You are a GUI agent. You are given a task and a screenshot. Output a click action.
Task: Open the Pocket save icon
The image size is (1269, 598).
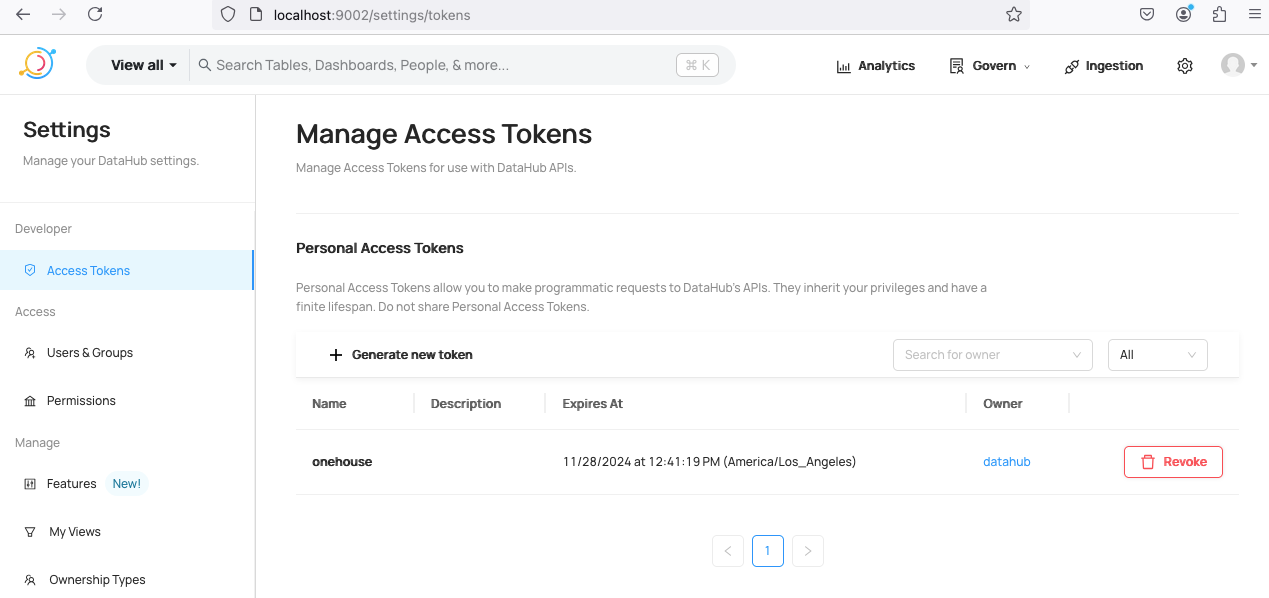click(1147, 14)
